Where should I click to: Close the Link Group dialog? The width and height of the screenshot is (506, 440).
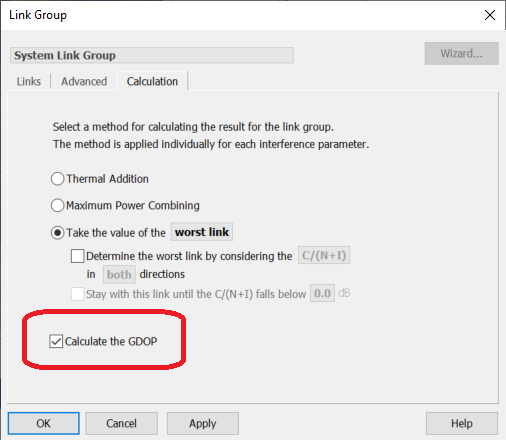coord(490,15)
